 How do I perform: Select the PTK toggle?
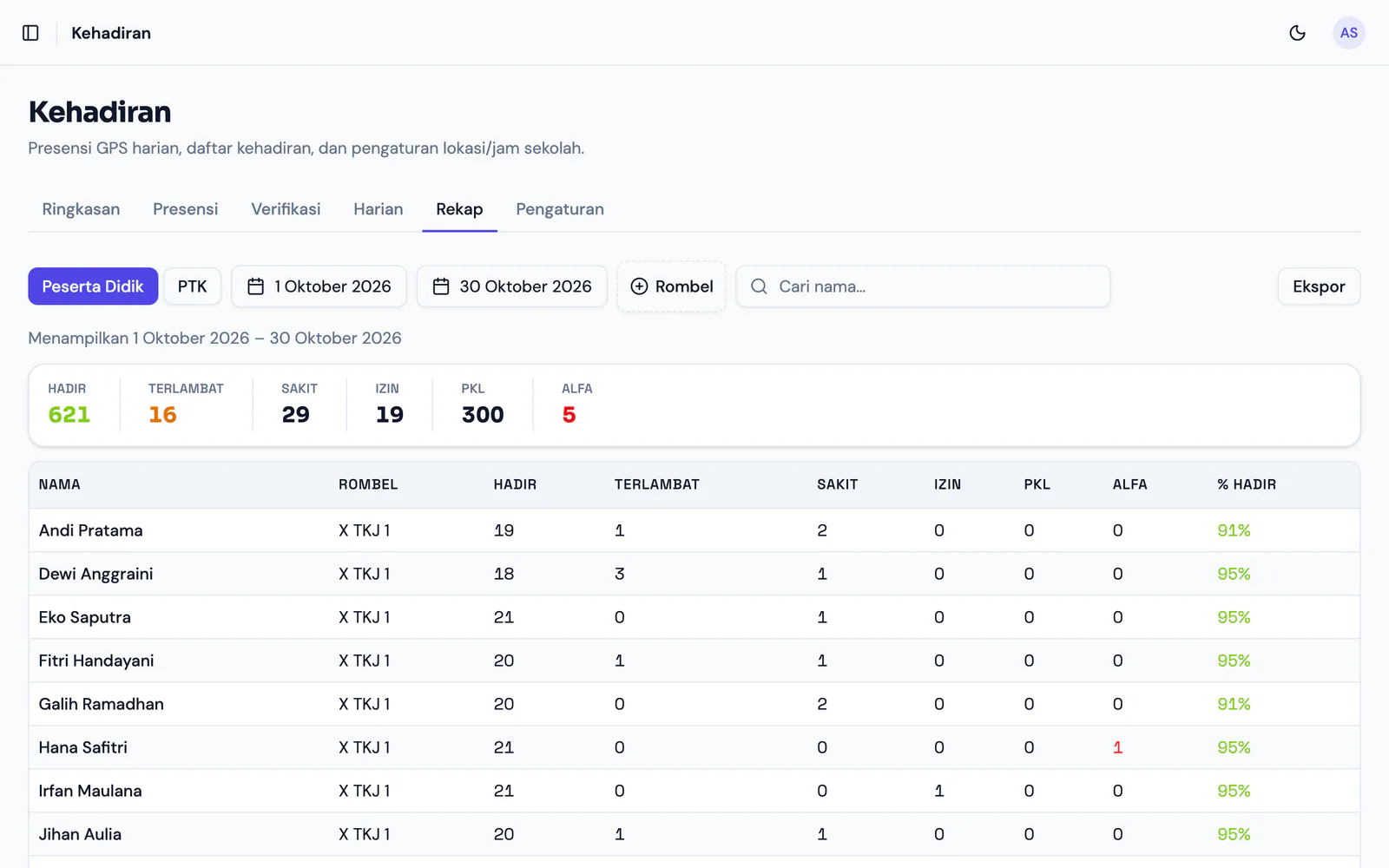coord(192,286)
